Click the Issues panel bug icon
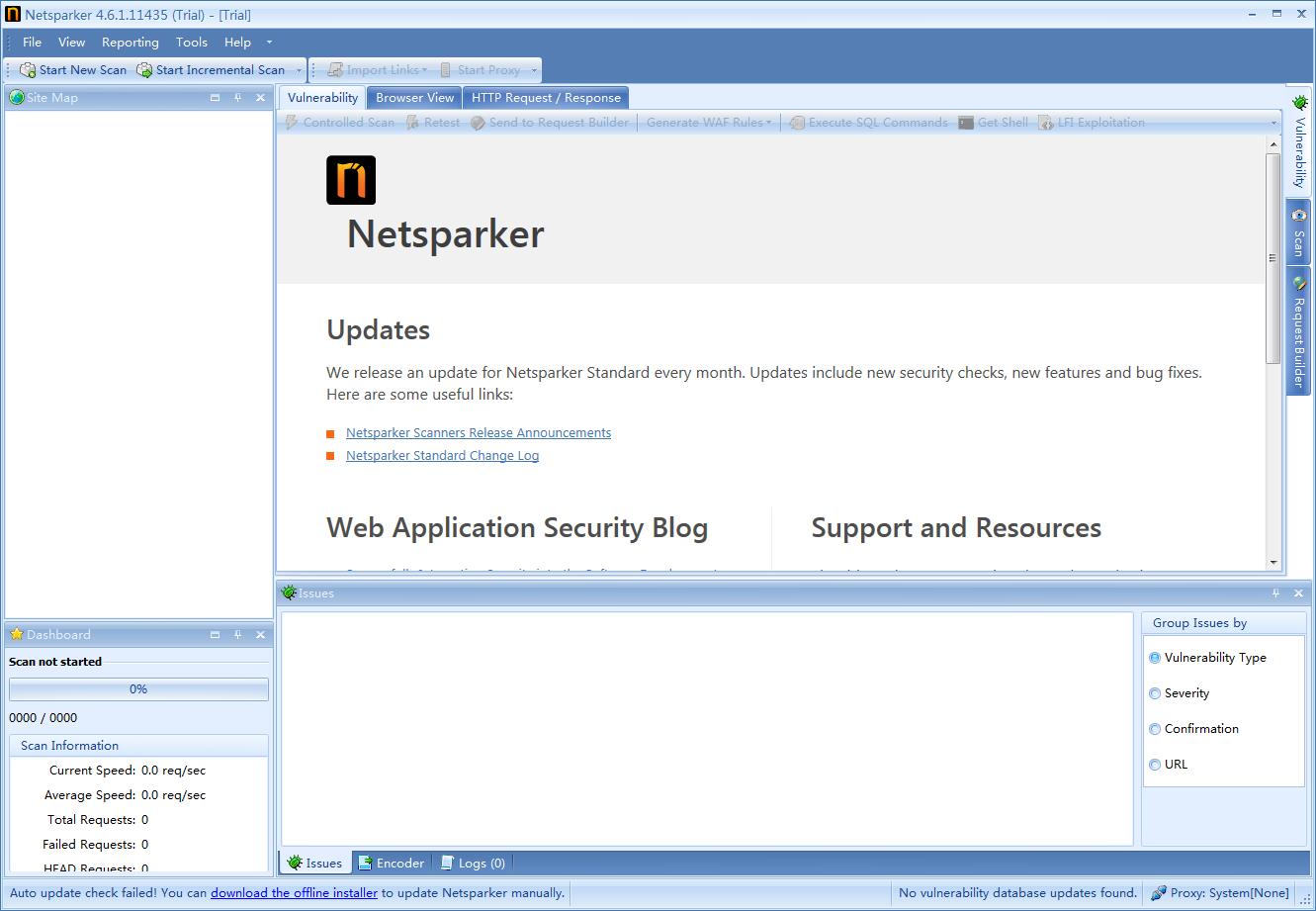The width and height of the screenshot is (1316, 911). 289,592
